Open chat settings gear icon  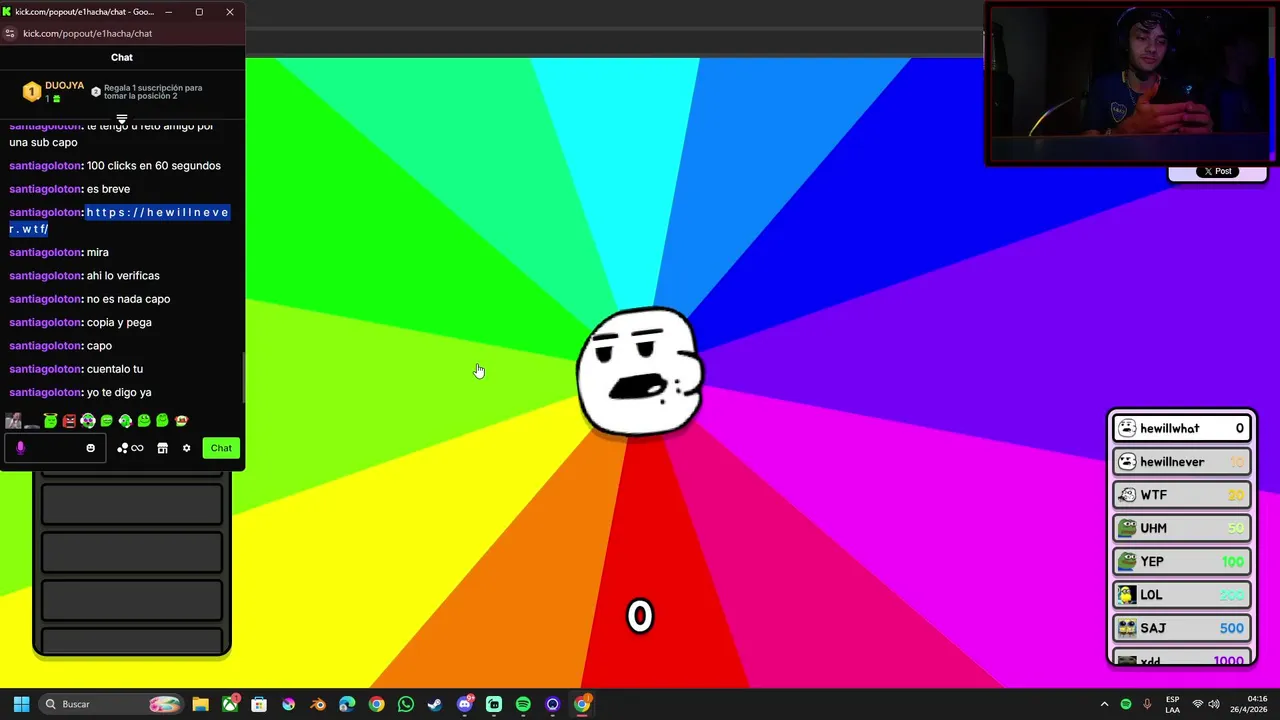pyautogui.click(x=186, y=448)
